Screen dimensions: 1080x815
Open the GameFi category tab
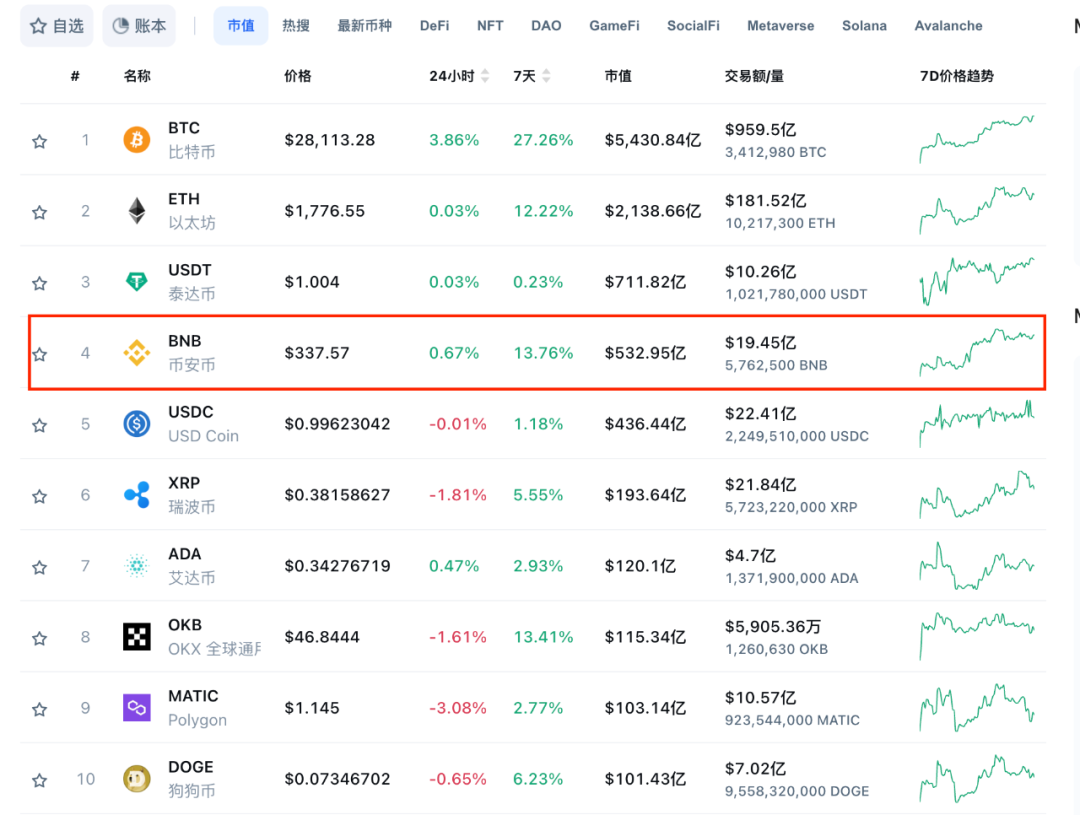(614, 26)
